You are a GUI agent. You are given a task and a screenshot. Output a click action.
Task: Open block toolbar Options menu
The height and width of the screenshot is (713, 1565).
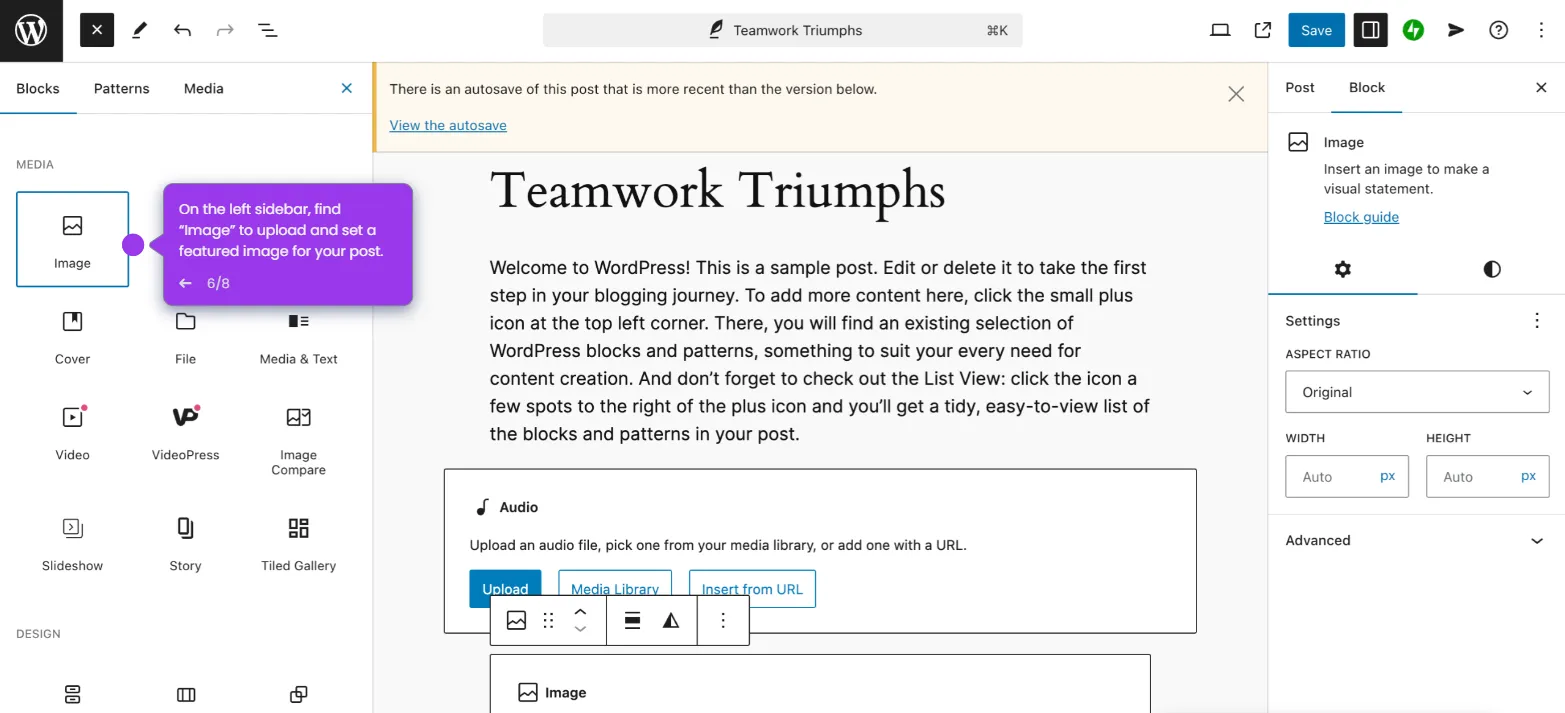(x=723, y=621)
